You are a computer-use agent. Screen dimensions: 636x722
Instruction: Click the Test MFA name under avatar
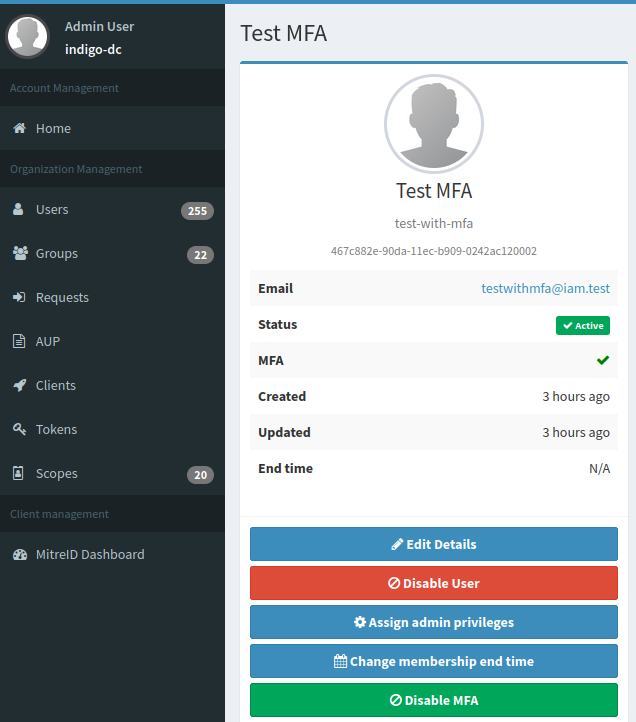pos(434,191)
